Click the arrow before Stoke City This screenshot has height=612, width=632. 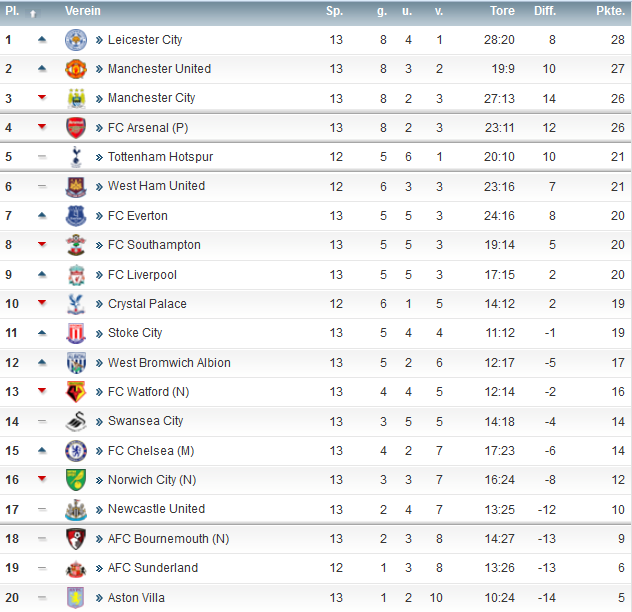point(99,333)
